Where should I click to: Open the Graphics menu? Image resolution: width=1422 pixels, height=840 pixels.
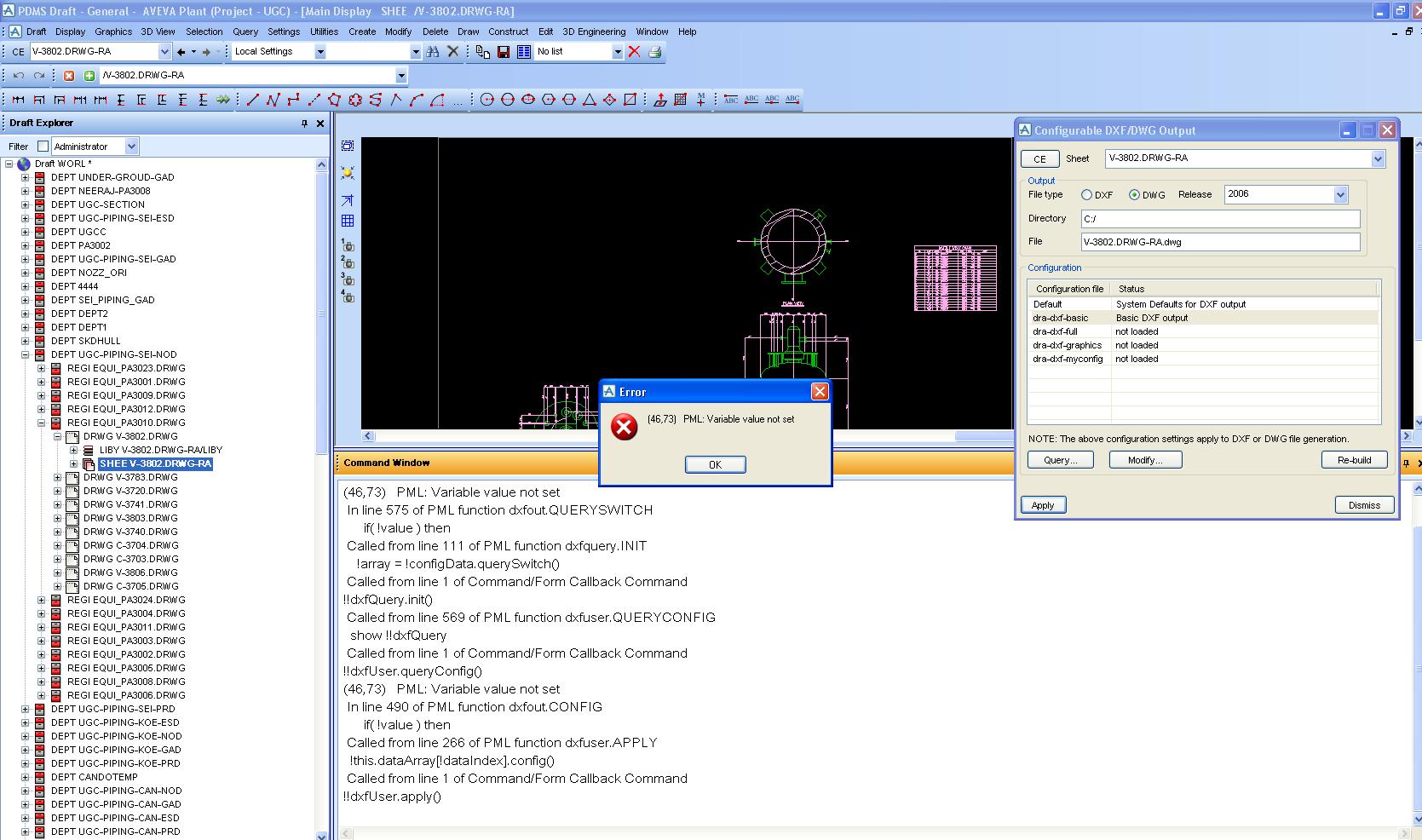tap(113, 32)
